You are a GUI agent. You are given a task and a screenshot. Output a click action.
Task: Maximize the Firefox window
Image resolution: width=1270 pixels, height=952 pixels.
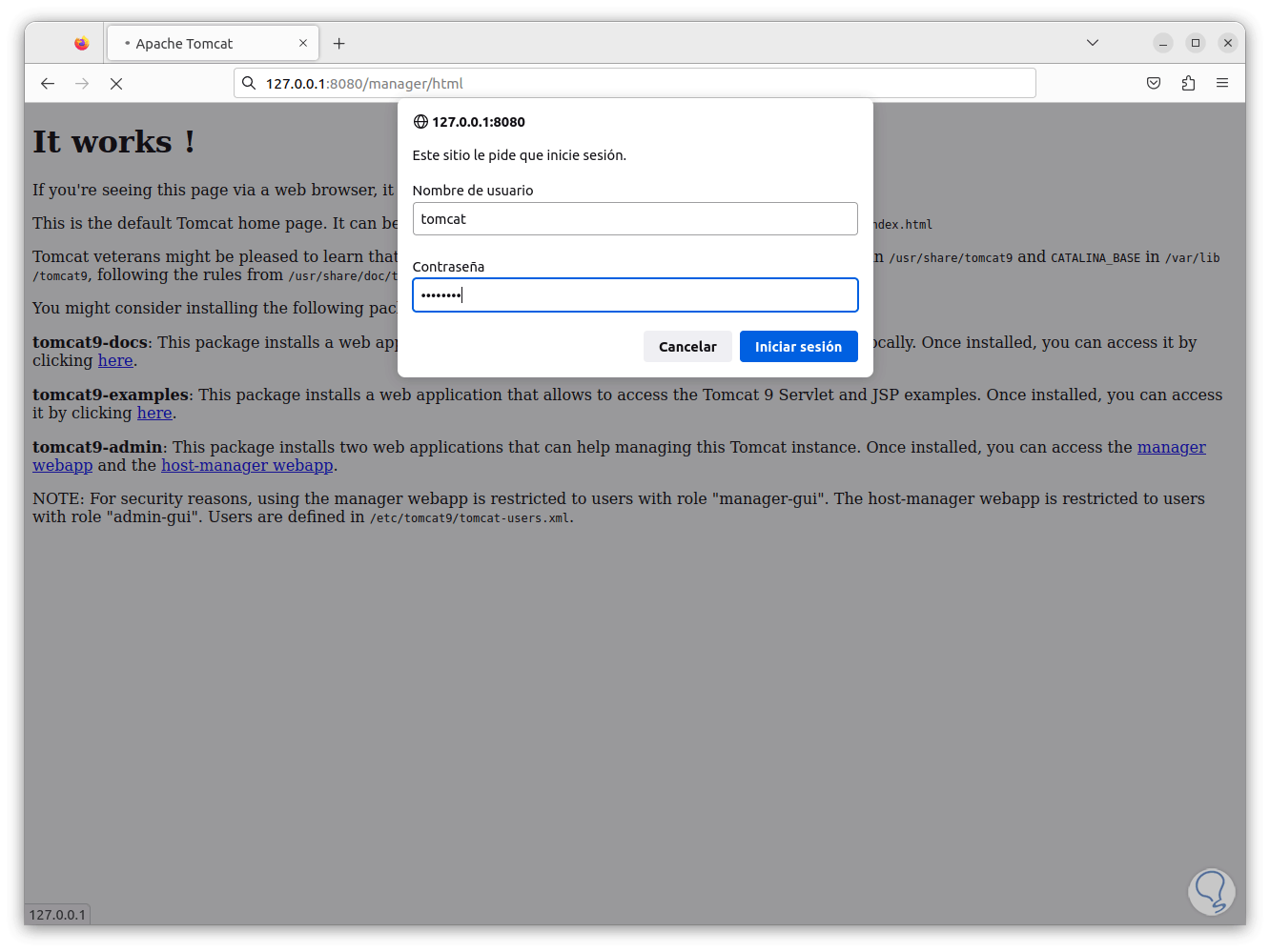pos(1196,43)
